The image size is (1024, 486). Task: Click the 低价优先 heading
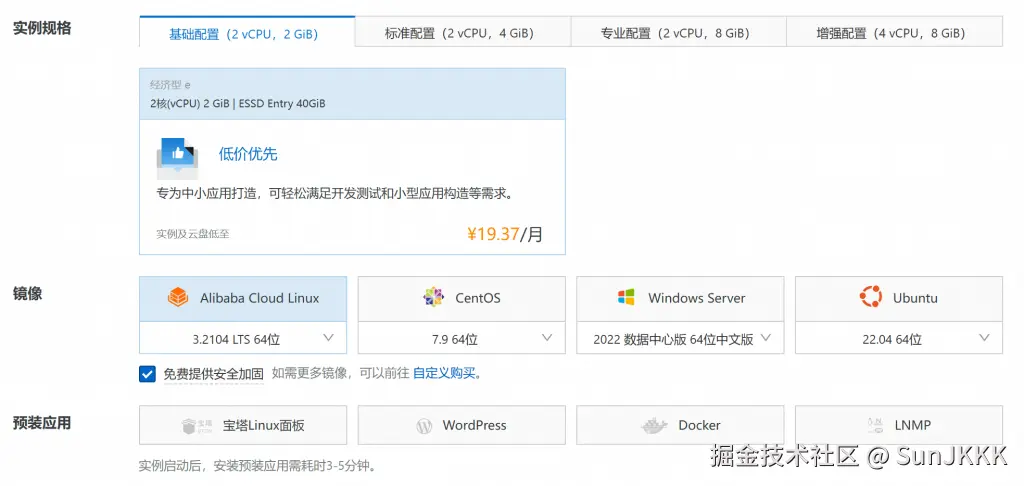248,154
